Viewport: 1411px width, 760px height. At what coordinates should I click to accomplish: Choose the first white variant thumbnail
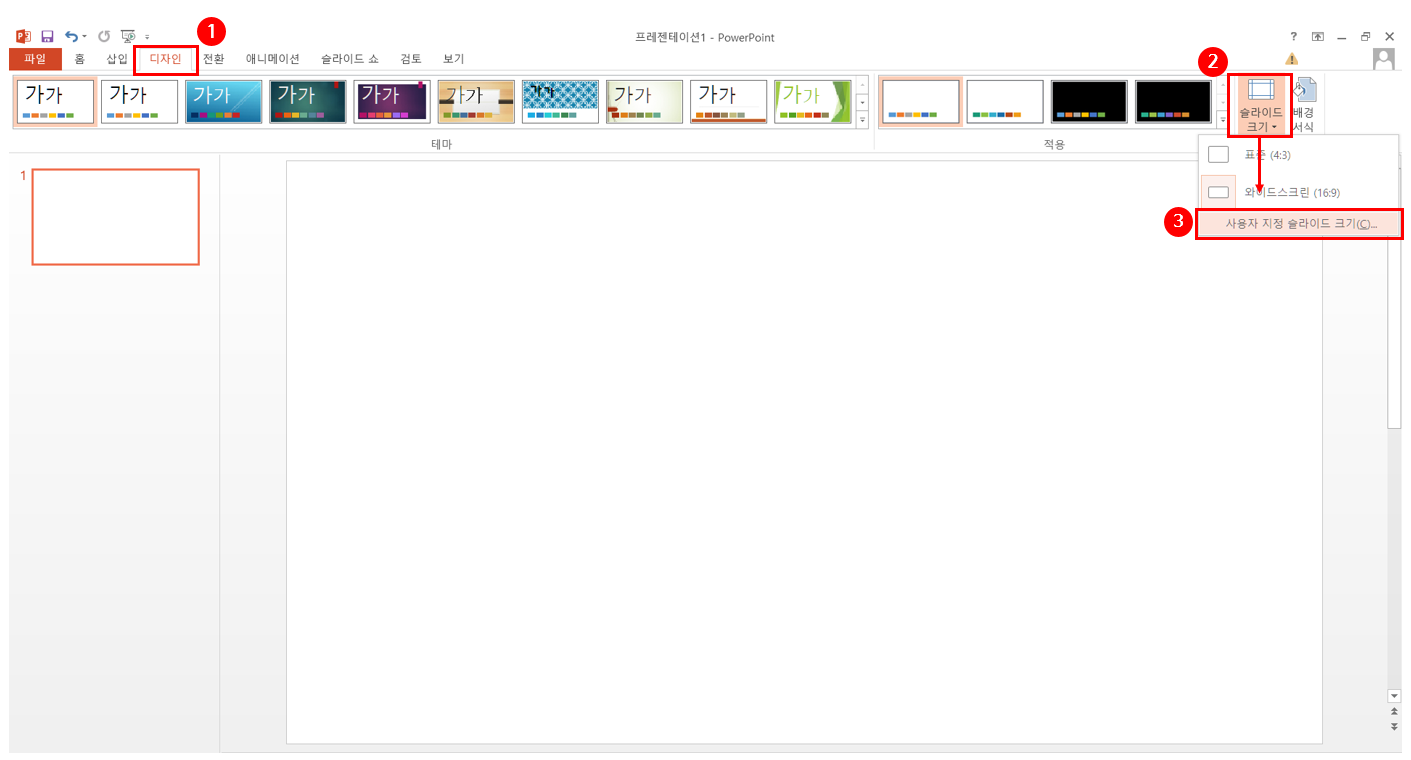[921, 102]
